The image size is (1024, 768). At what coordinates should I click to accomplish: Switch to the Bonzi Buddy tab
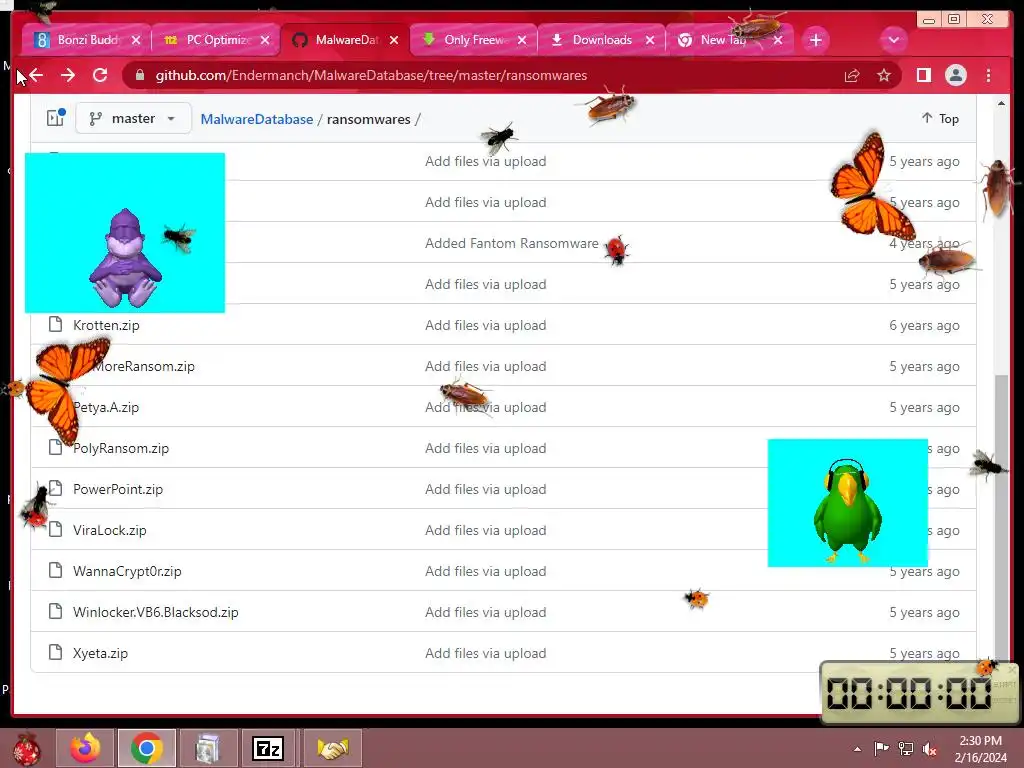[86, 40]
